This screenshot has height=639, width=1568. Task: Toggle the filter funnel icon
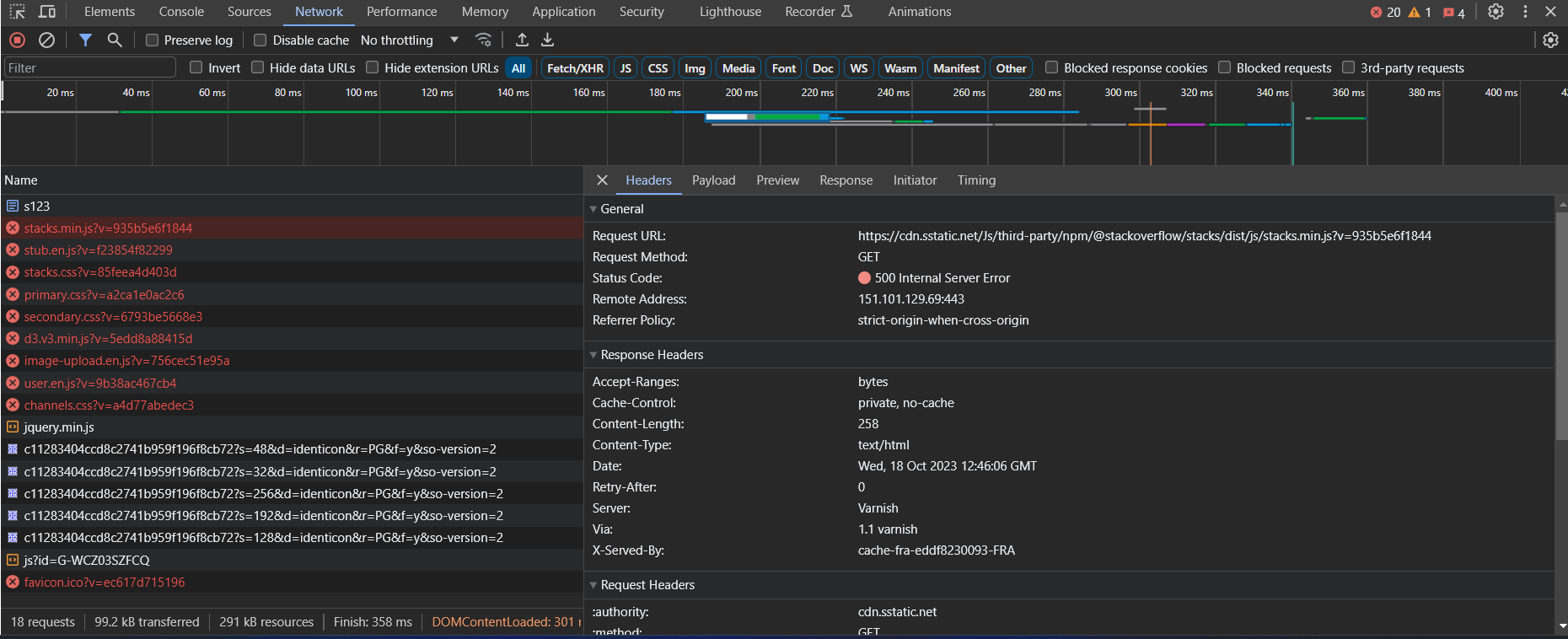click(x=85, y=40)
